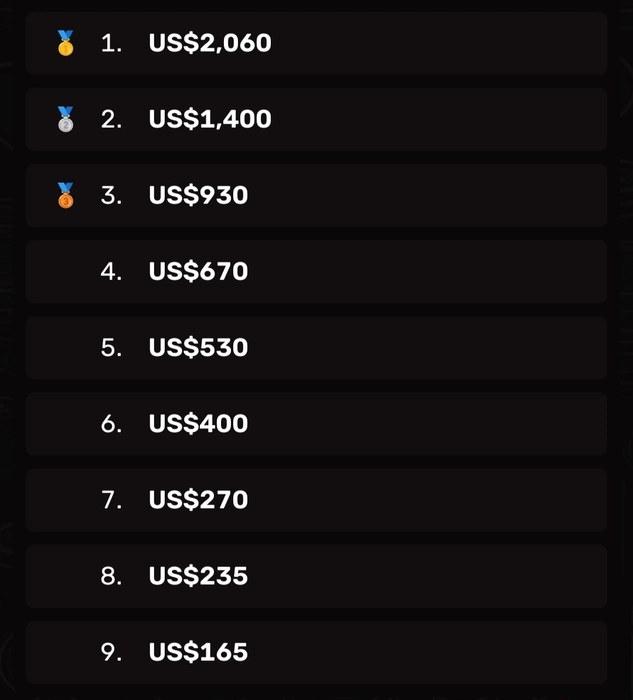Choose the US$400 sixth place row
Image resolution: width=633 pixels, height=700 pixels.
coord(316,424)
